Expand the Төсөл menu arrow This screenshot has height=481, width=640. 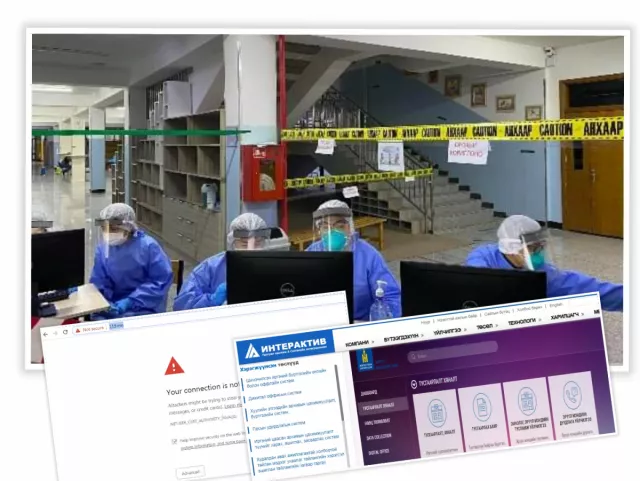pyautogui.click(x=496, y=325)
